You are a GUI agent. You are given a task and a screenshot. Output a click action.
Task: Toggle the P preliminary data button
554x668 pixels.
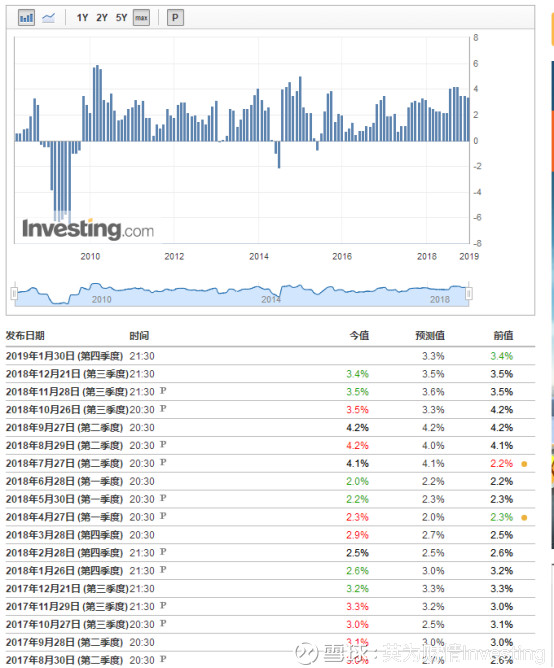pos(175,18)
